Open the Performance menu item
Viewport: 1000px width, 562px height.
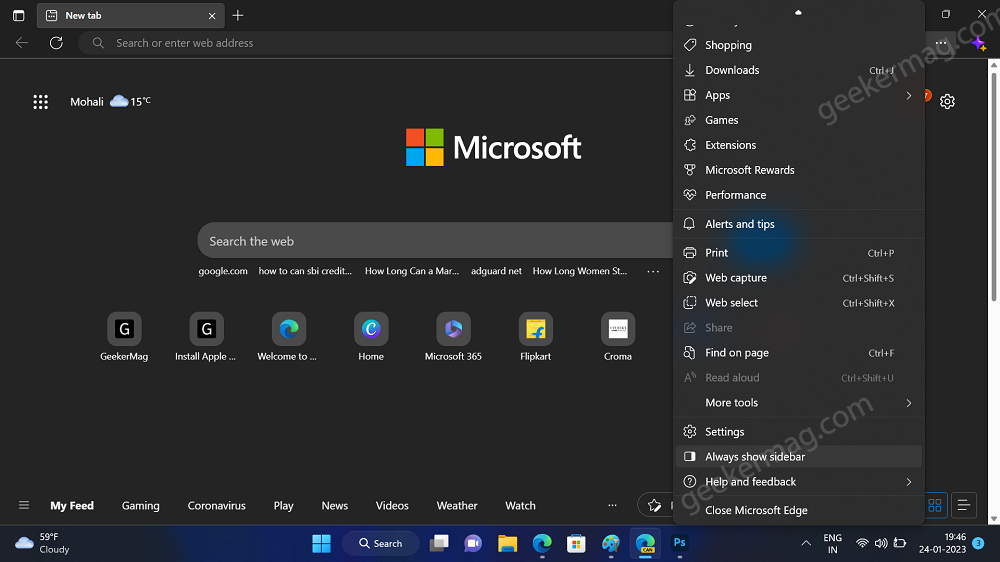click(798, 195)
